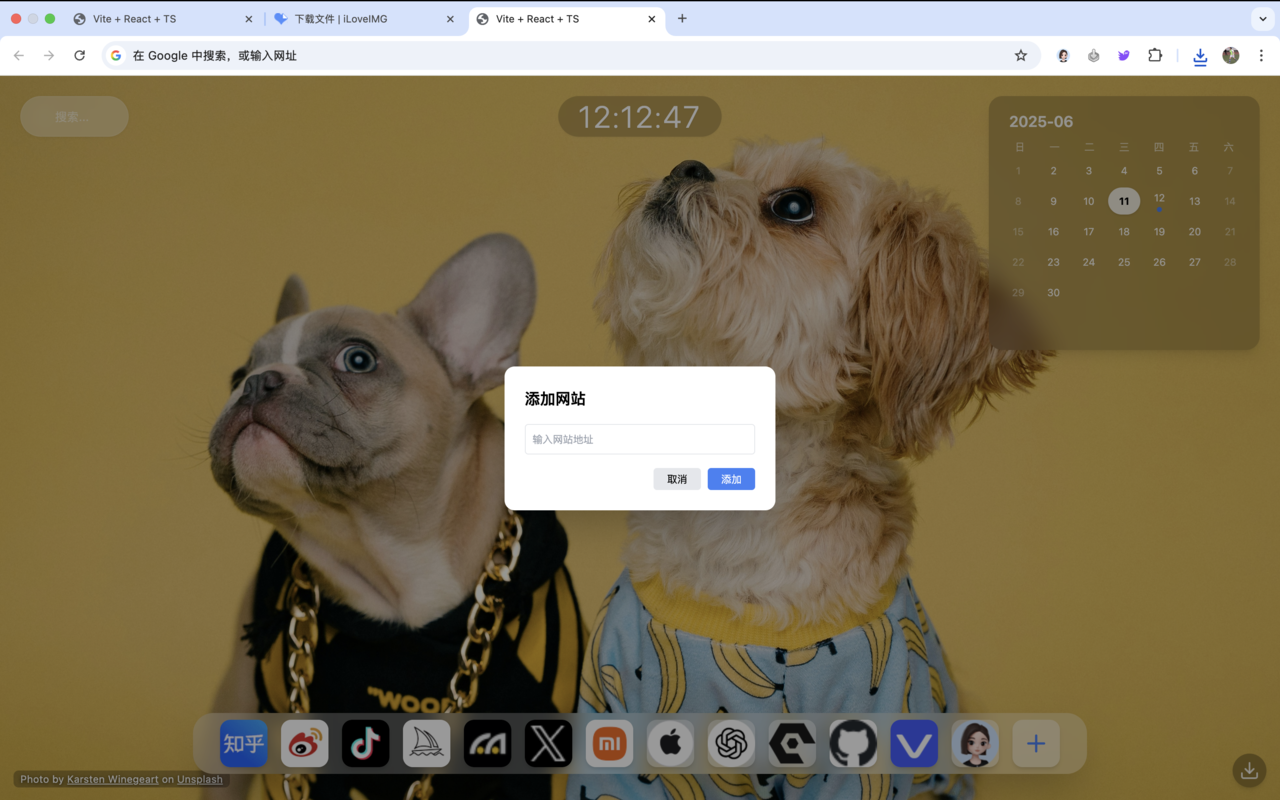Screen dimensions: 1280x800
Task: Open the cartoon avatar shortcut in the dock
Action: pyautogui.click(x=976, y=743)
